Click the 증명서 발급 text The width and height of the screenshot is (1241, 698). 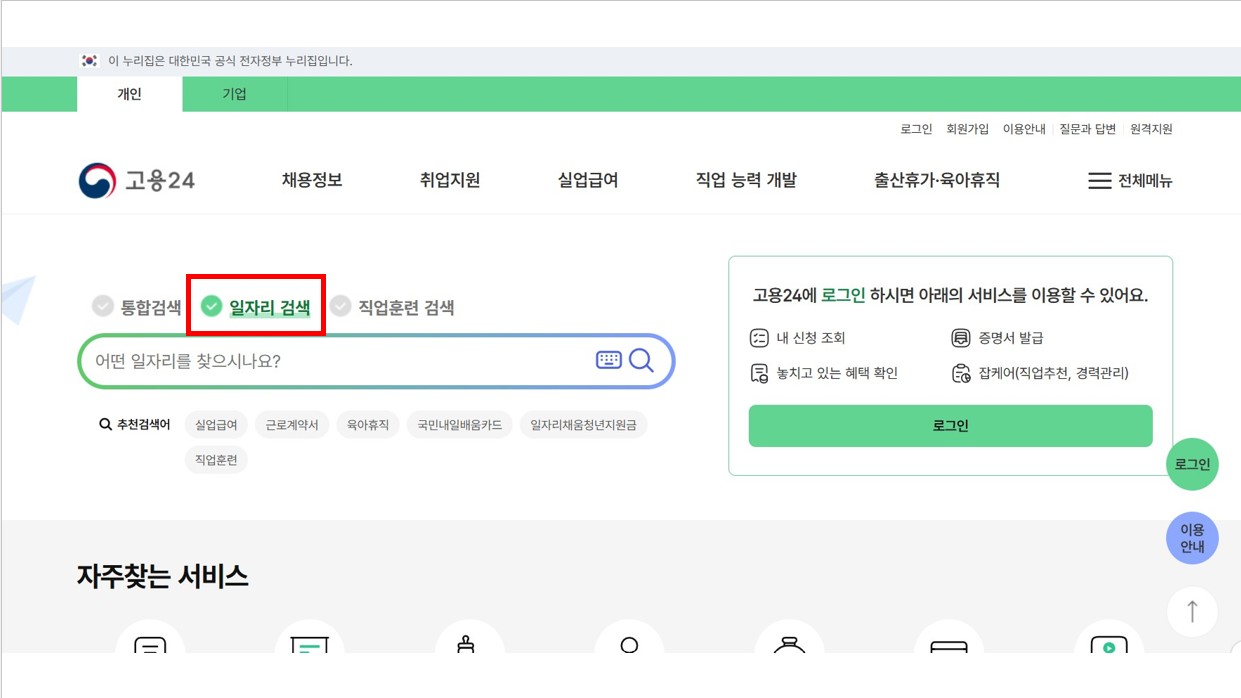point(1011,338)
